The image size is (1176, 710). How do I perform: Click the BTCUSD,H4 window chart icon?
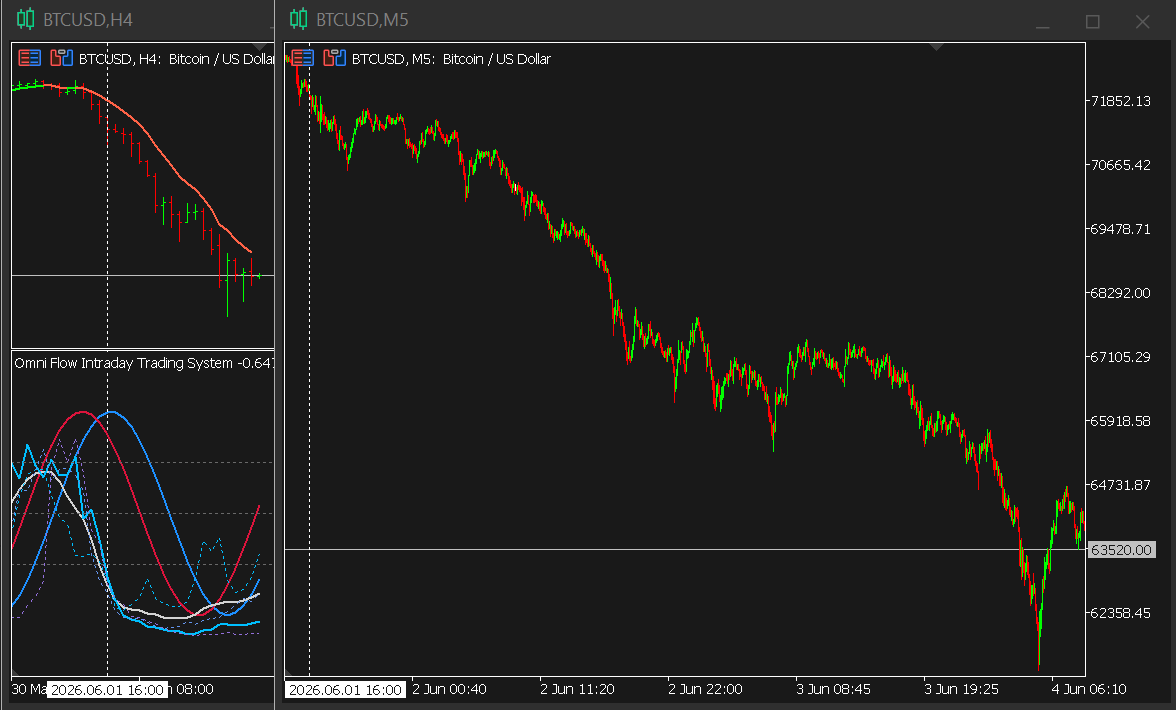26,19
